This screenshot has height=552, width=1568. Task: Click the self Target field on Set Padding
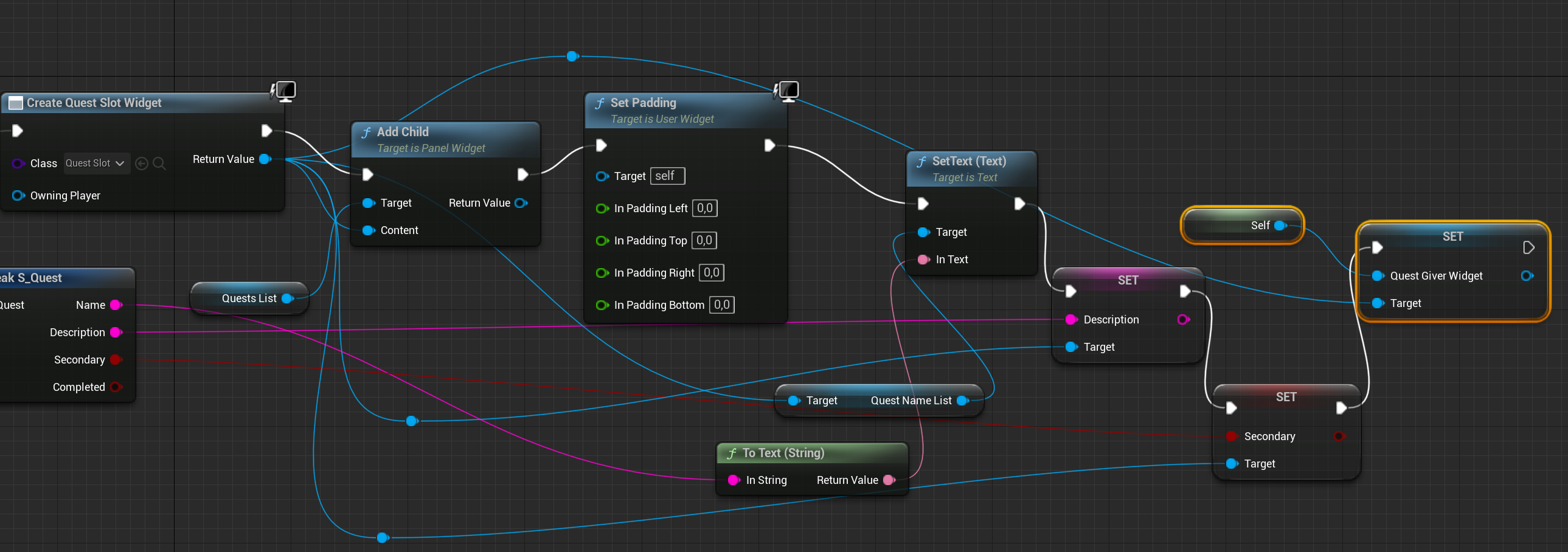(667, 176)
